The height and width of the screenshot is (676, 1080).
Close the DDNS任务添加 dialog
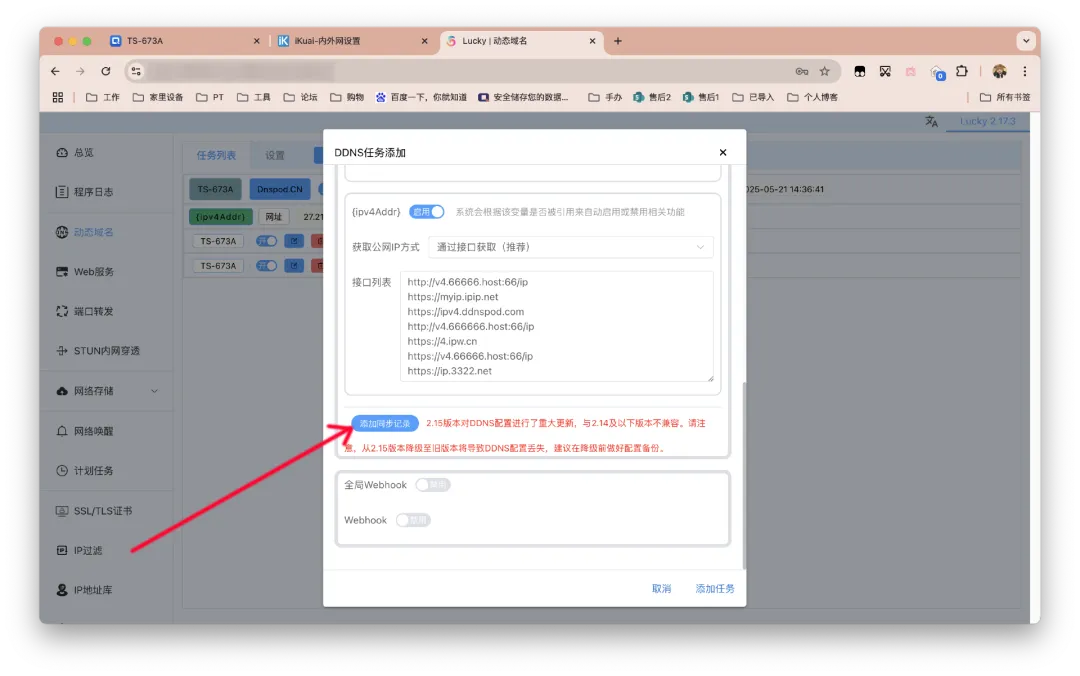pos(723,153)
